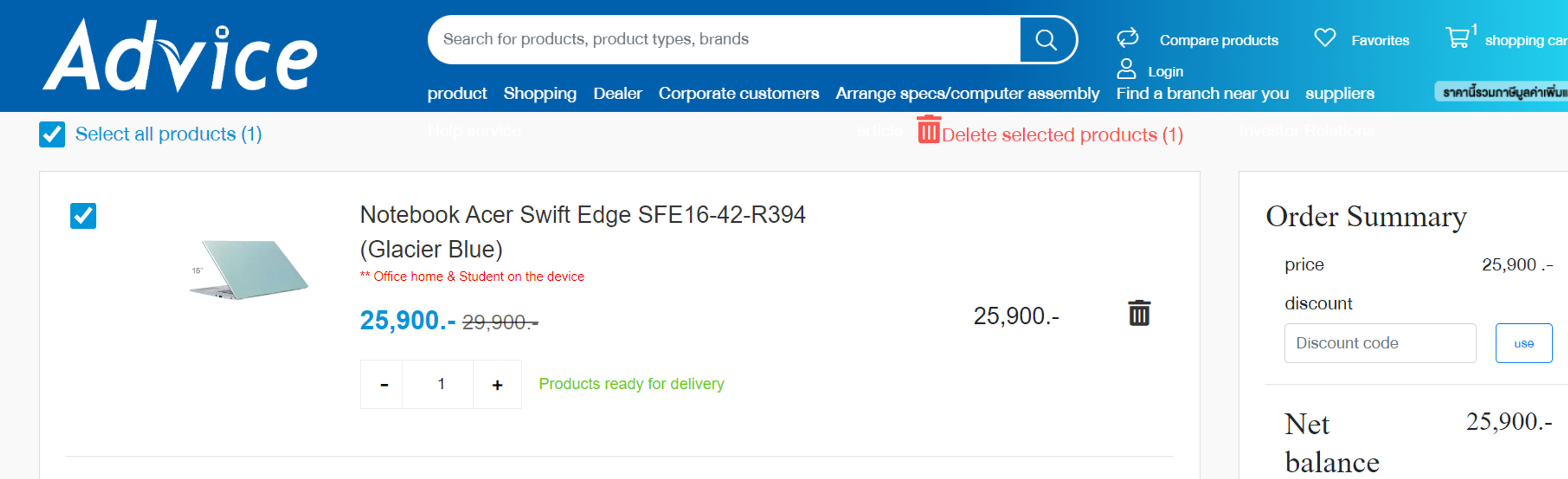
Task: Click the Login user icon
Action: pyautogui.click(x=1126, y=69)
